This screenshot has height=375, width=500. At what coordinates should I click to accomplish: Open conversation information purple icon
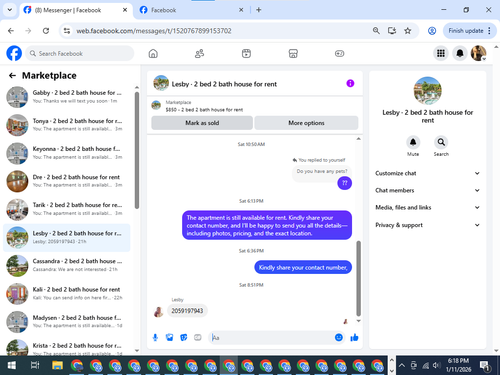pos(350,83)
